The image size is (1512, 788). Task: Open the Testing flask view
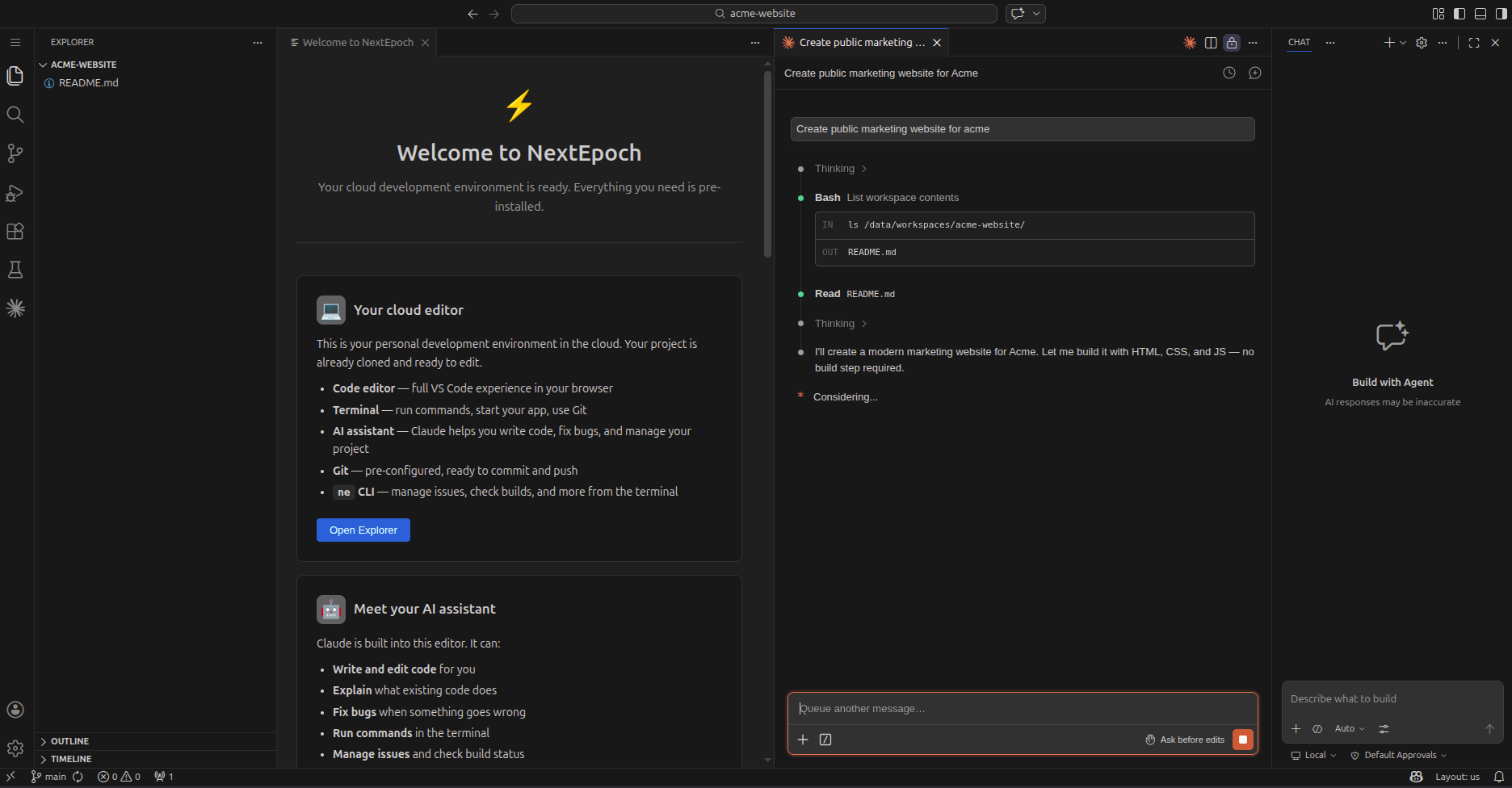(15, 270)
